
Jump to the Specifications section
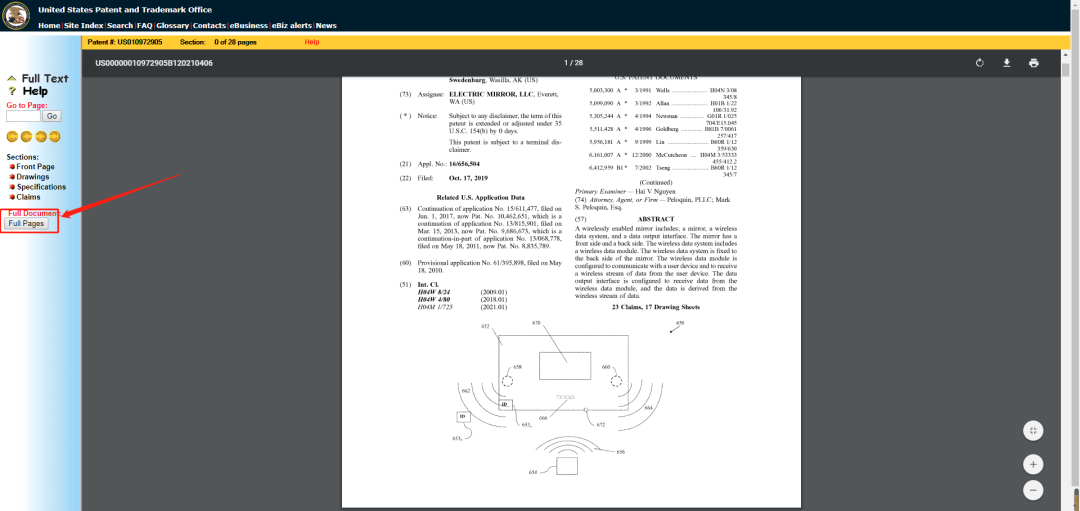coord(41,187)
